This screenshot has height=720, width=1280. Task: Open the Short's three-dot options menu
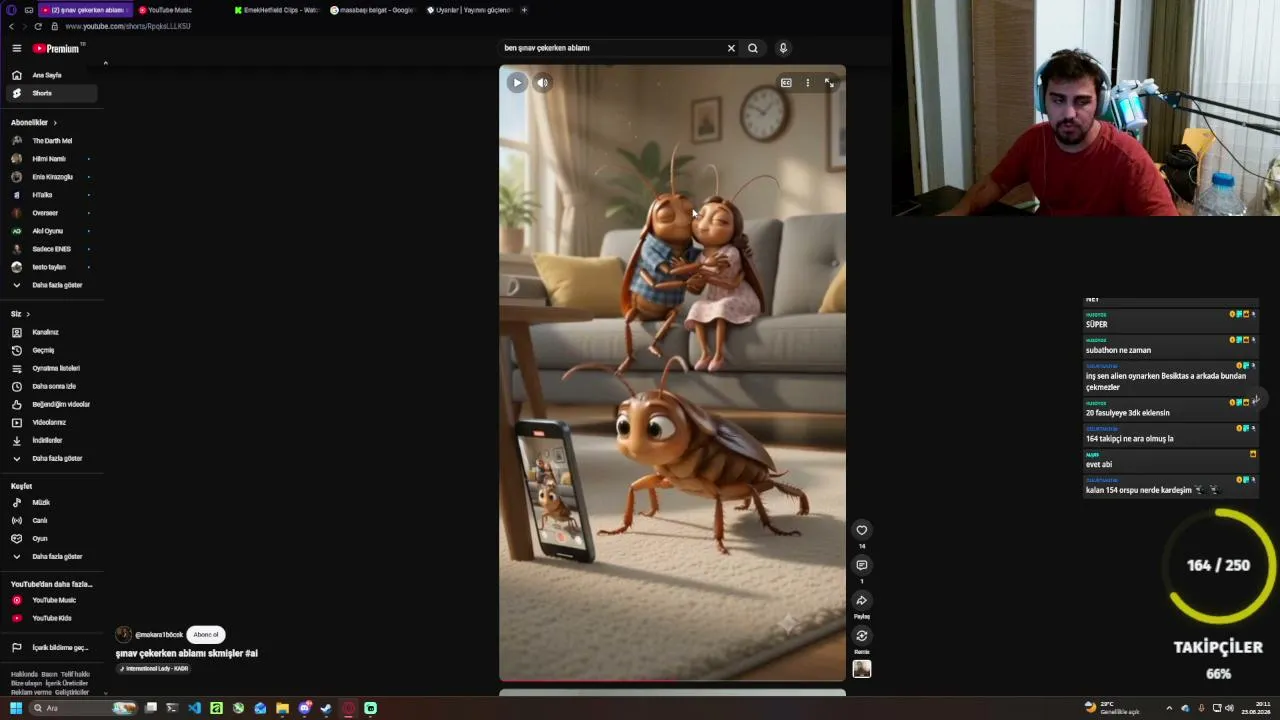click(808, 83)
